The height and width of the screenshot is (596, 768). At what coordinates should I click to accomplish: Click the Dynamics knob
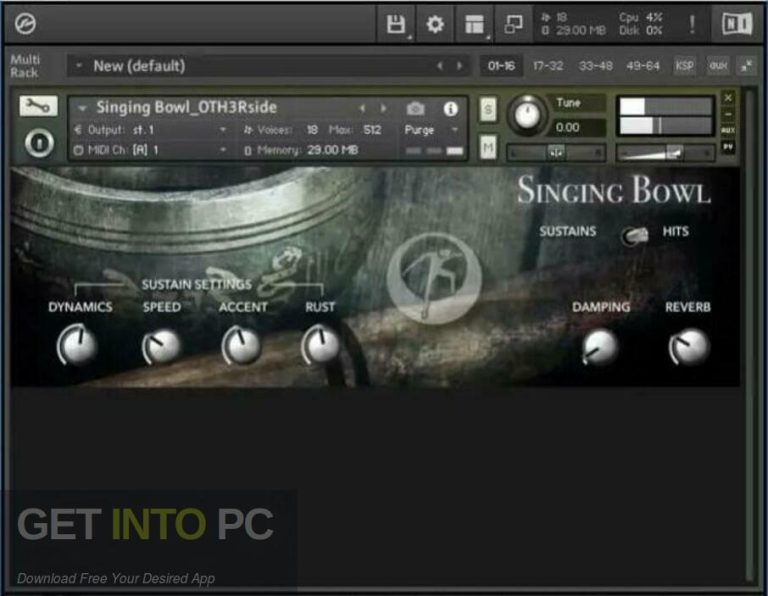coord(77,345)
